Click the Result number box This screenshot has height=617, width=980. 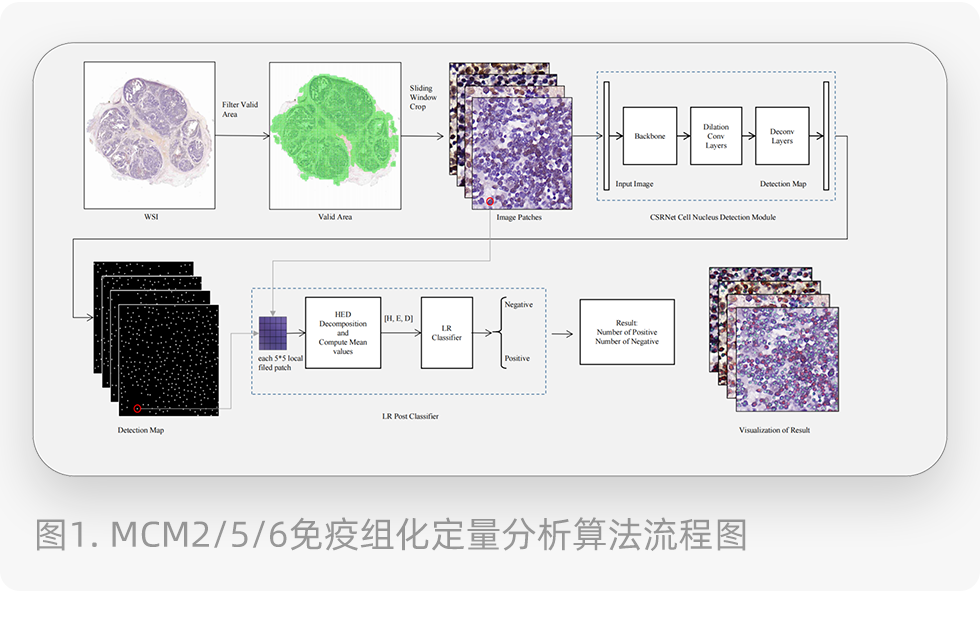(x=627, y=332)
